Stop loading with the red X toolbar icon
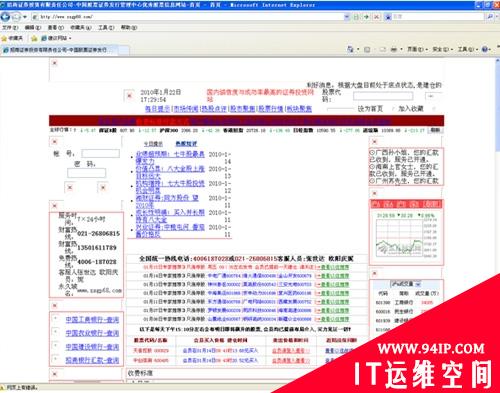The height and width of the screenshot is (393, 500). 376,17
